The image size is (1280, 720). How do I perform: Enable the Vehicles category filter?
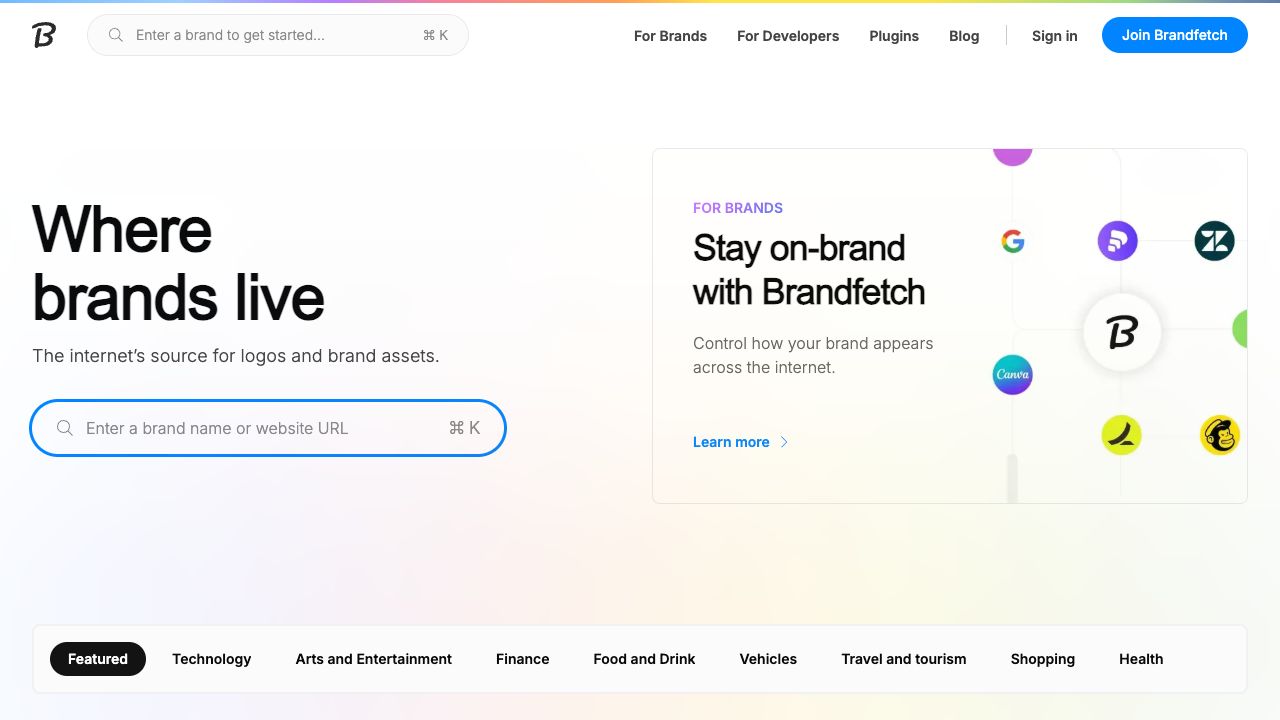(x=768, y=659)
